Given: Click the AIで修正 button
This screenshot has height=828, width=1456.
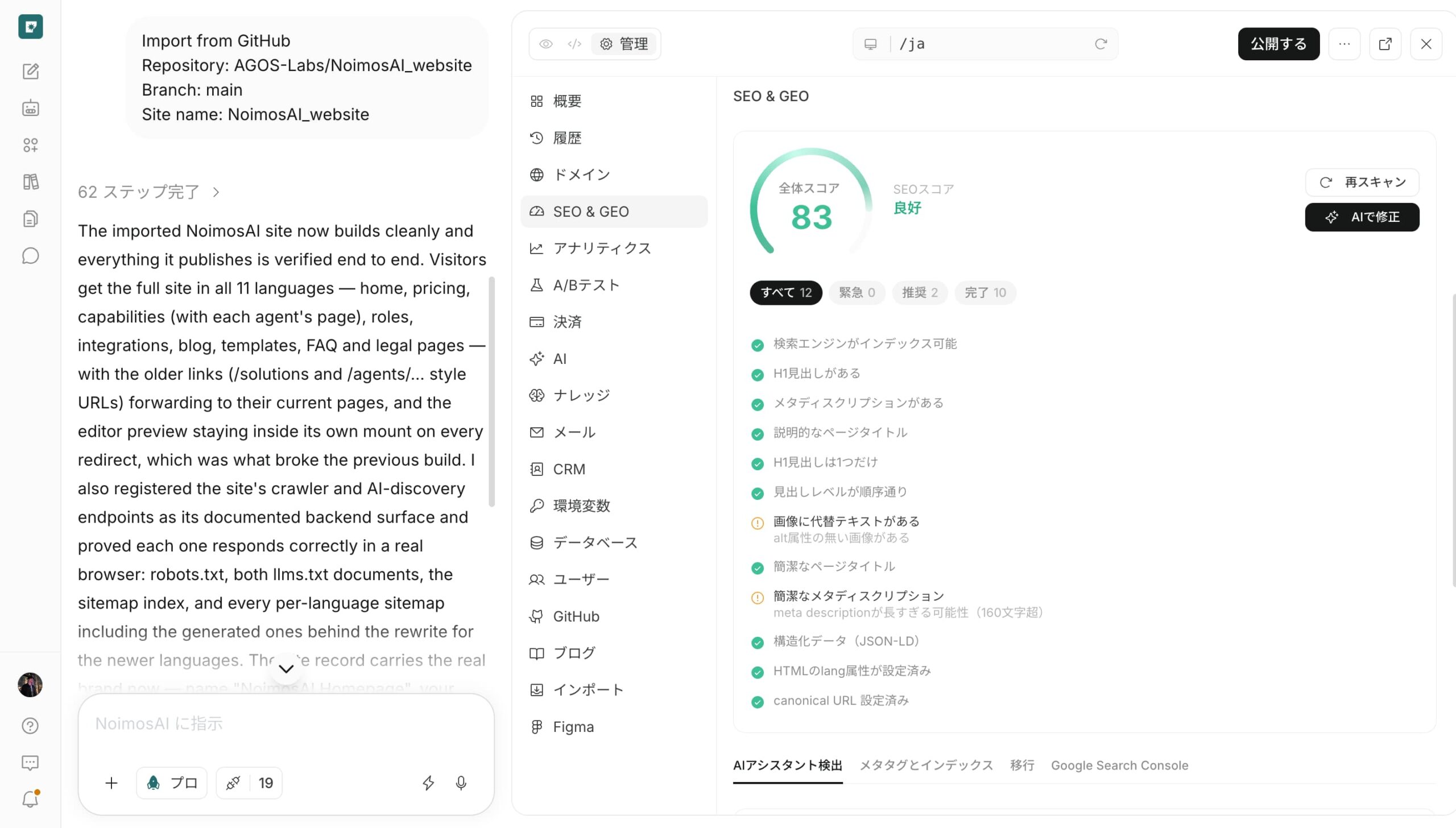Looking at the screenshot, I should (x=1362, y=217).
